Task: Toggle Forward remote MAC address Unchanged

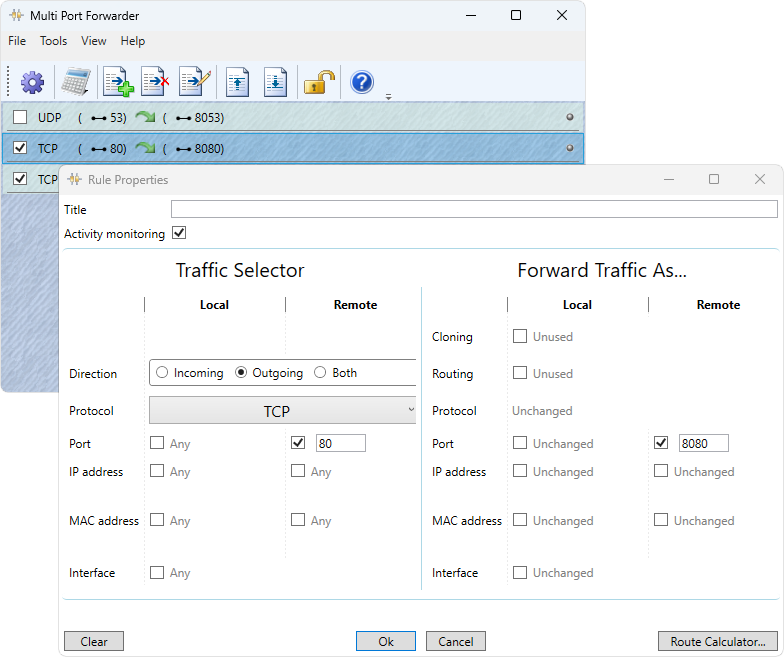Action: [661, 520]
